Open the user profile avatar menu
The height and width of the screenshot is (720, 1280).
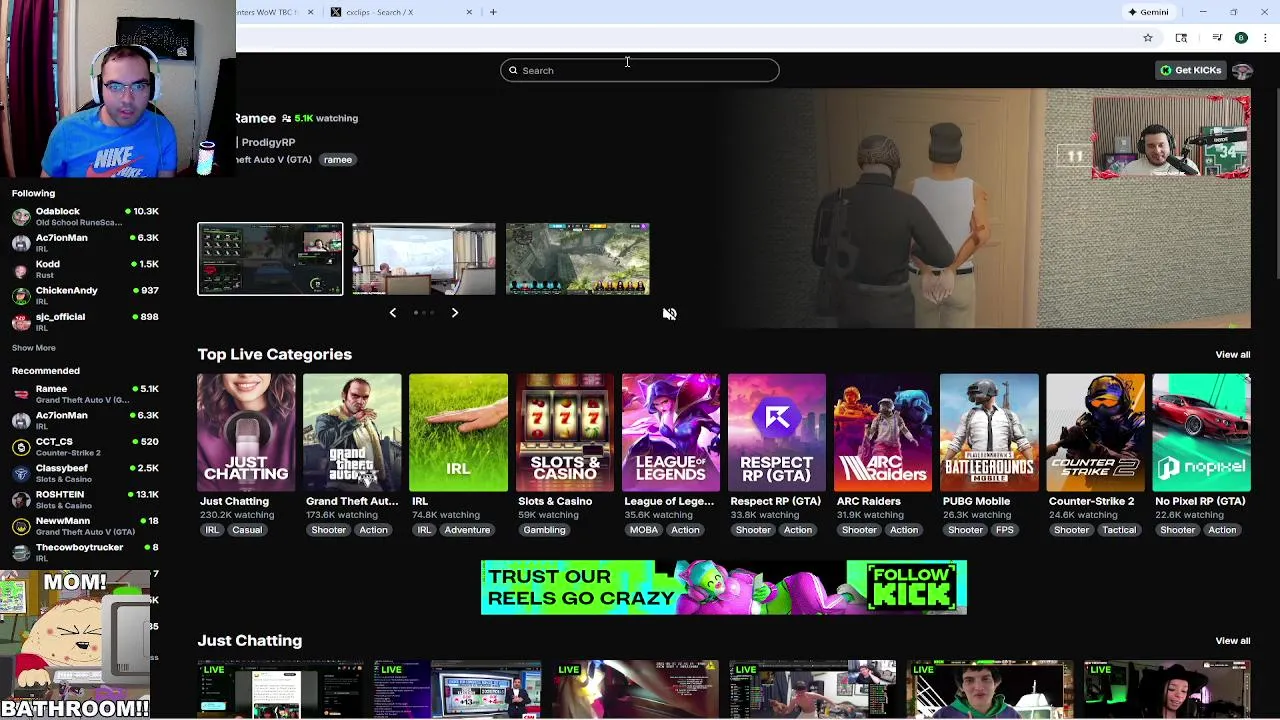click(1242, 70)
